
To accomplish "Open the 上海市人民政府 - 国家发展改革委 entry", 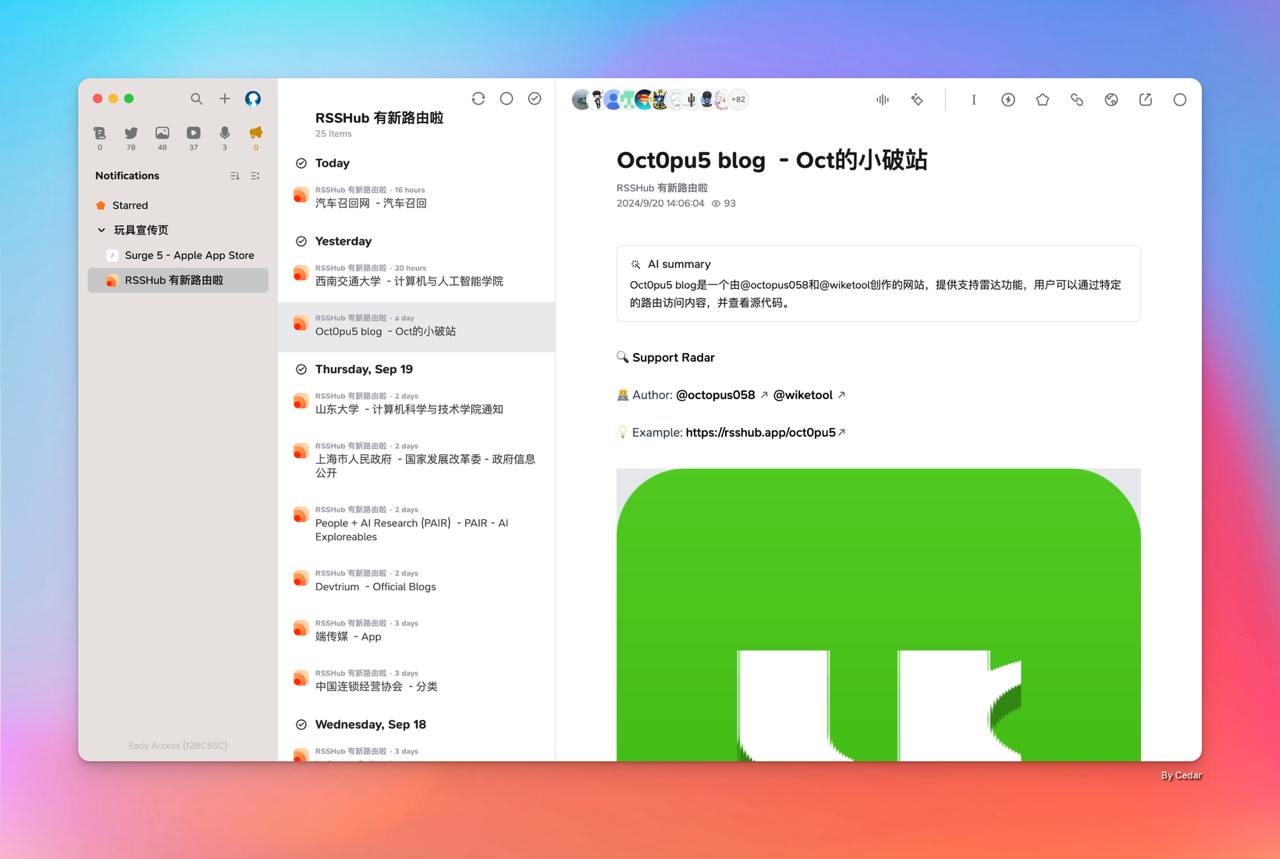I will coord(416,460).
